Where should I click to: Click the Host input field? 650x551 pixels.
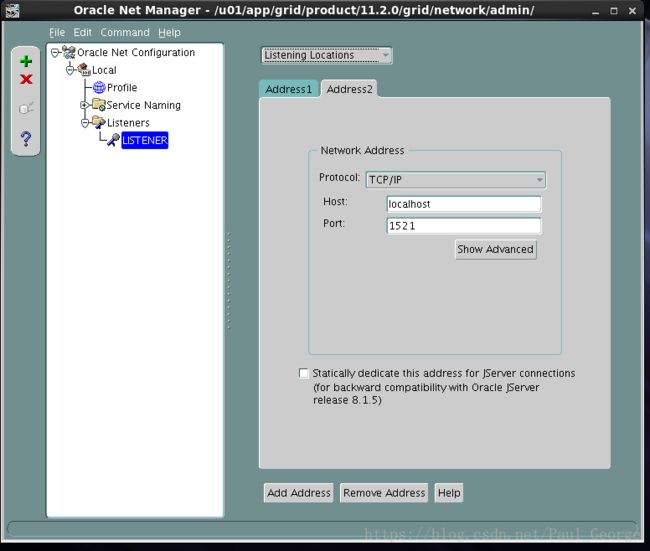pos(463,204)
